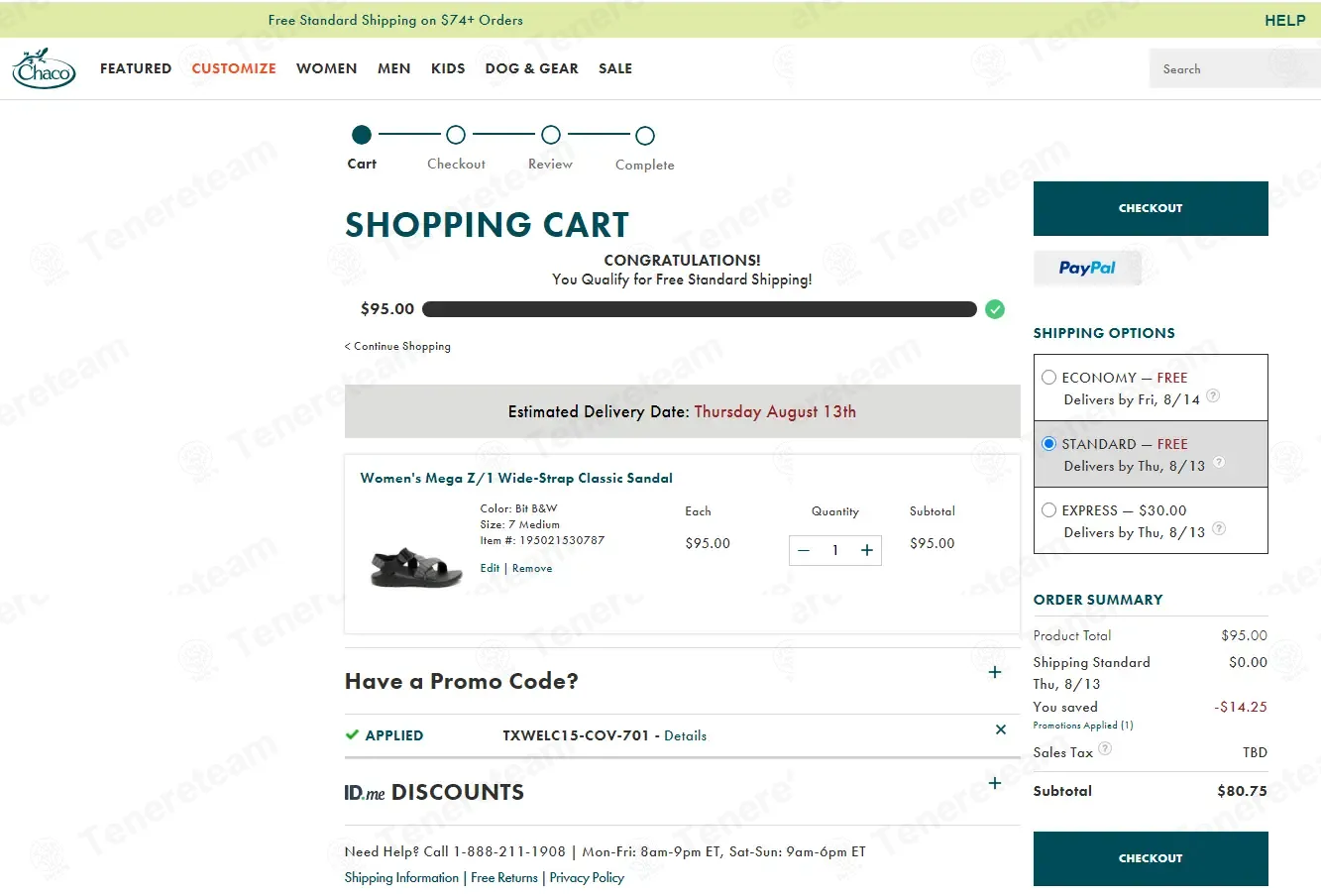Open the Sale menu
The height and width of the screenshot is (896, 1321).
pos(615,68)
